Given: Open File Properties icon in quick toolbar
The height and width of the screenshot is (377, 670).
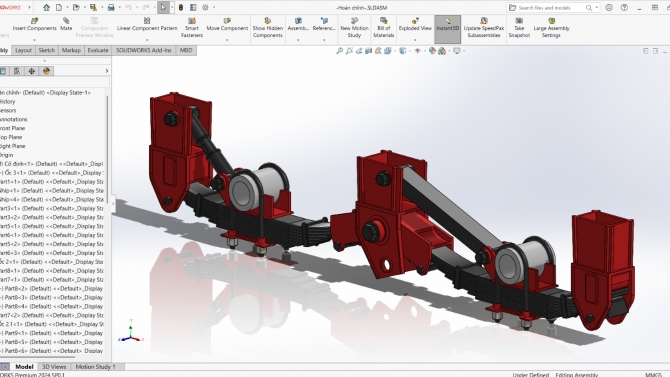Looking at the screenshot, I should coord(193,7).
